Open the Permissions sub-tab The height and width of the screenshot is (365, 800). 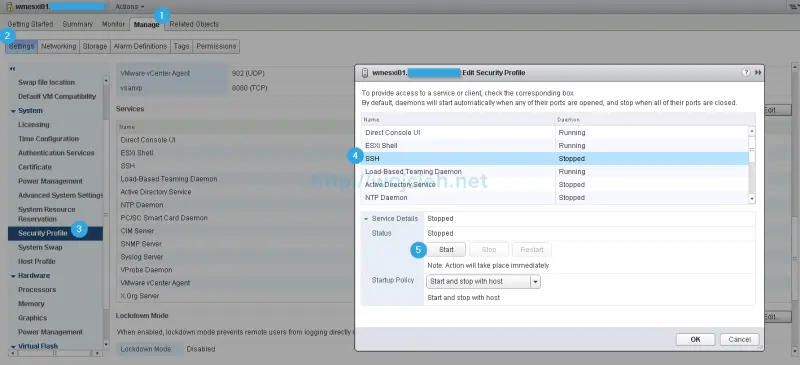click(216, 46)
